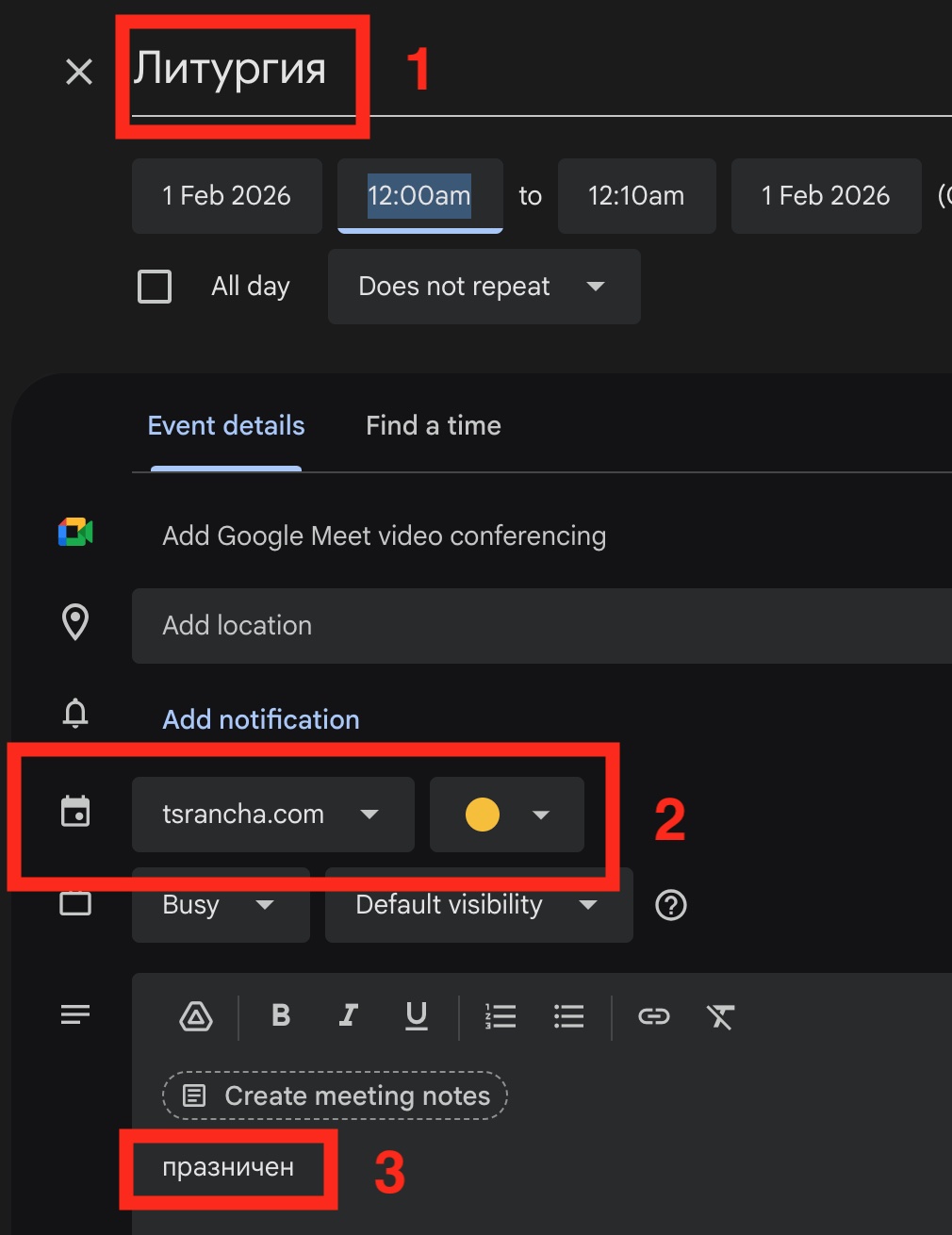Screen dimensions: 952x1235
Task: Apply italic formatting in description toolbar
Action: (x=348, y=1015)
